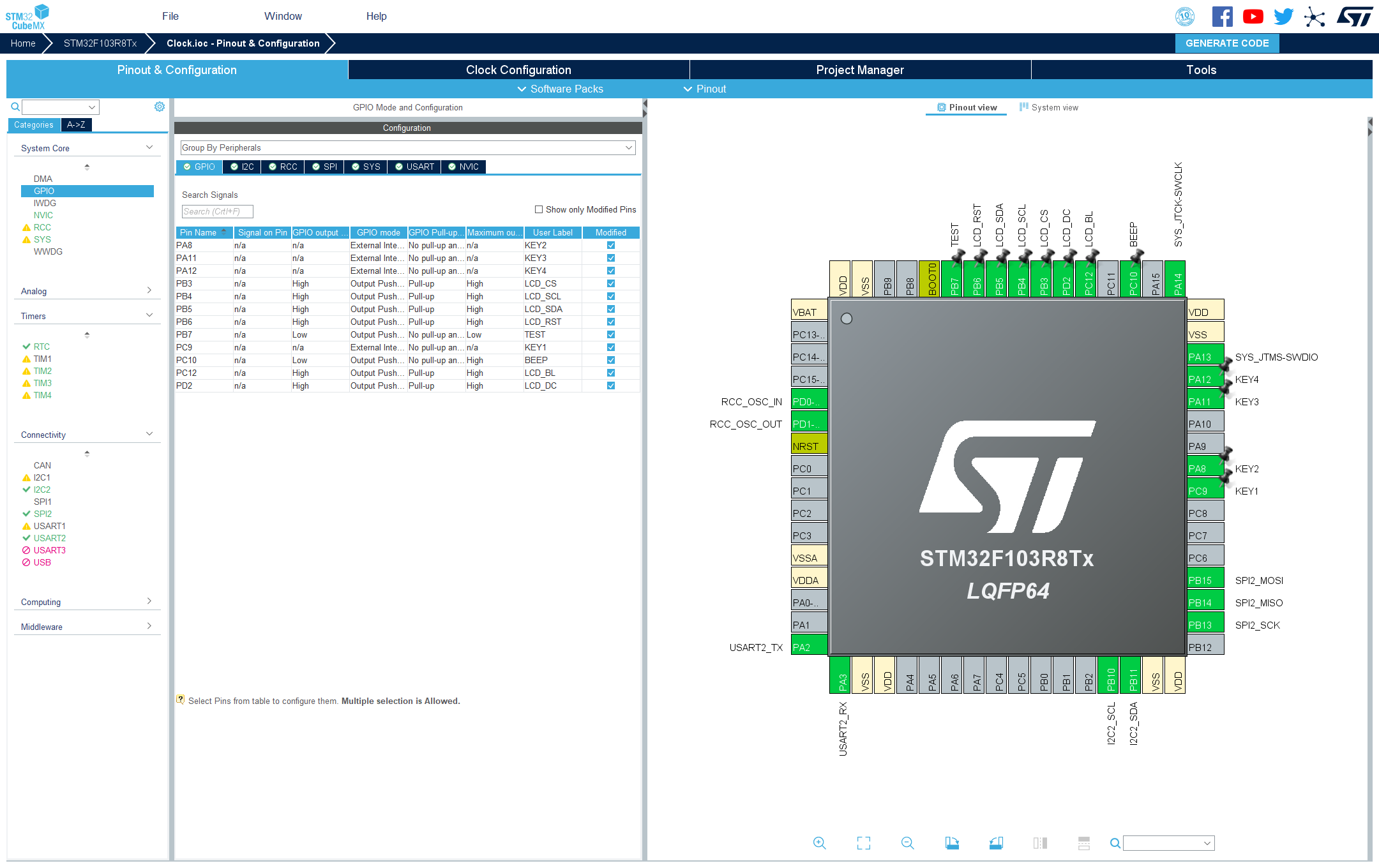Switch to System view tab
This screenshot has width=1379, height=868.
click(1049, 107)
